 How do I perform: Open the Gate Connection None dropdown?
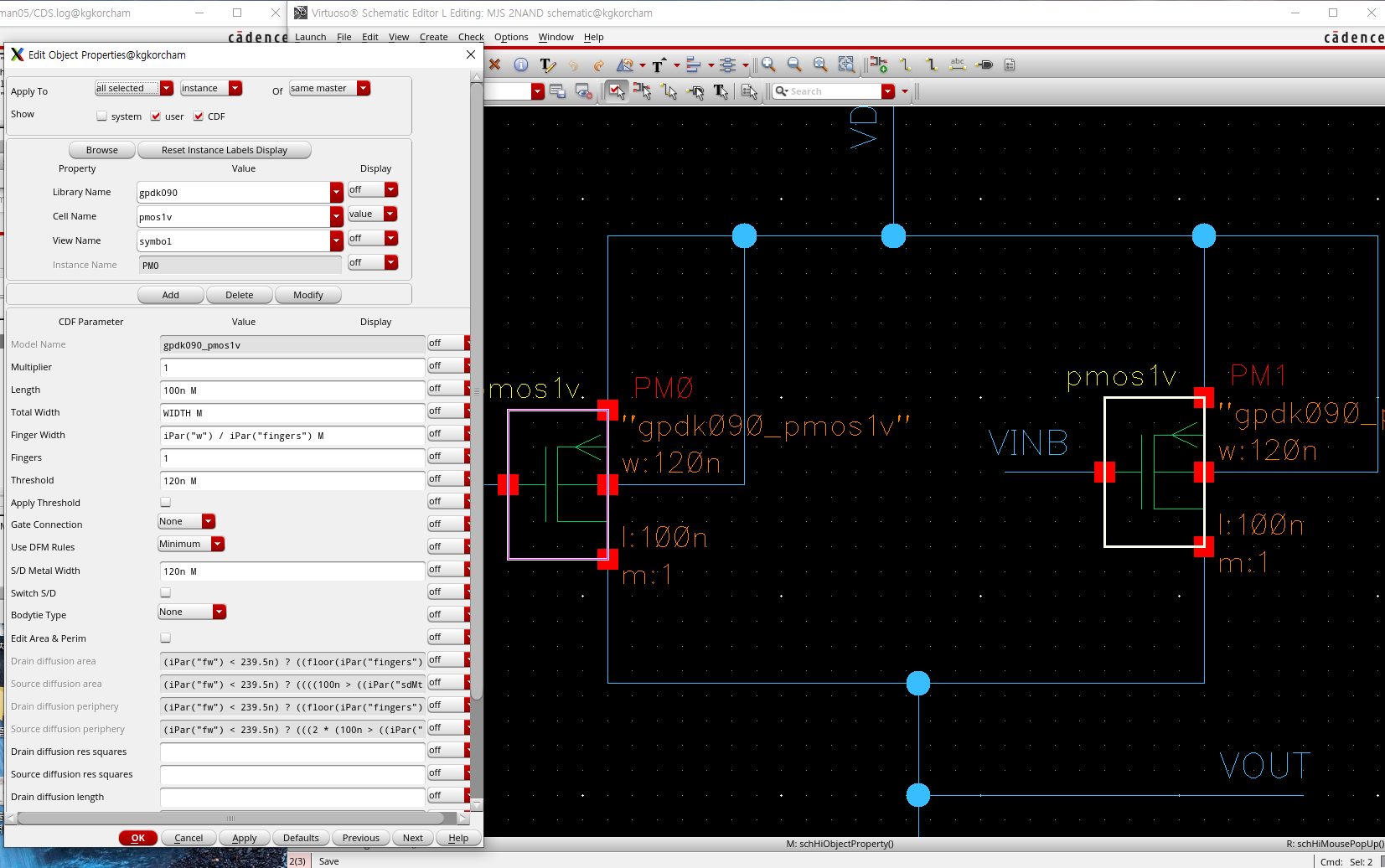187,521
